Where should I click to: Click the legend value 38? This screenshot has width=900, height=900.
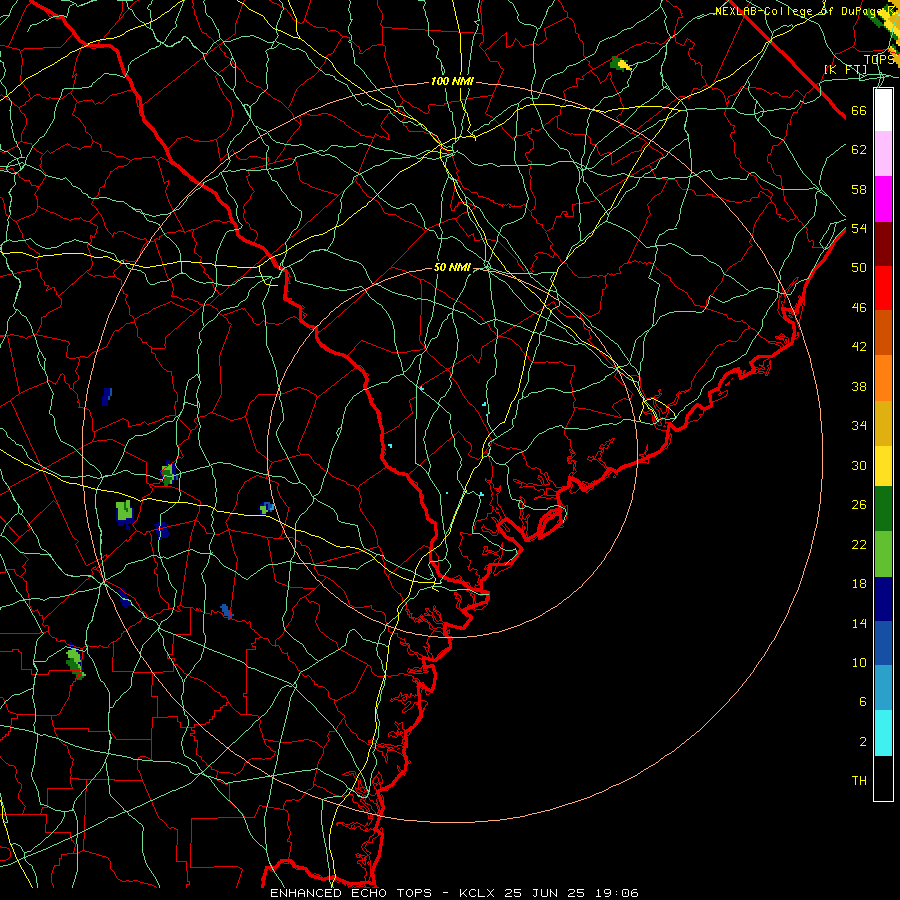click(859, 386)
